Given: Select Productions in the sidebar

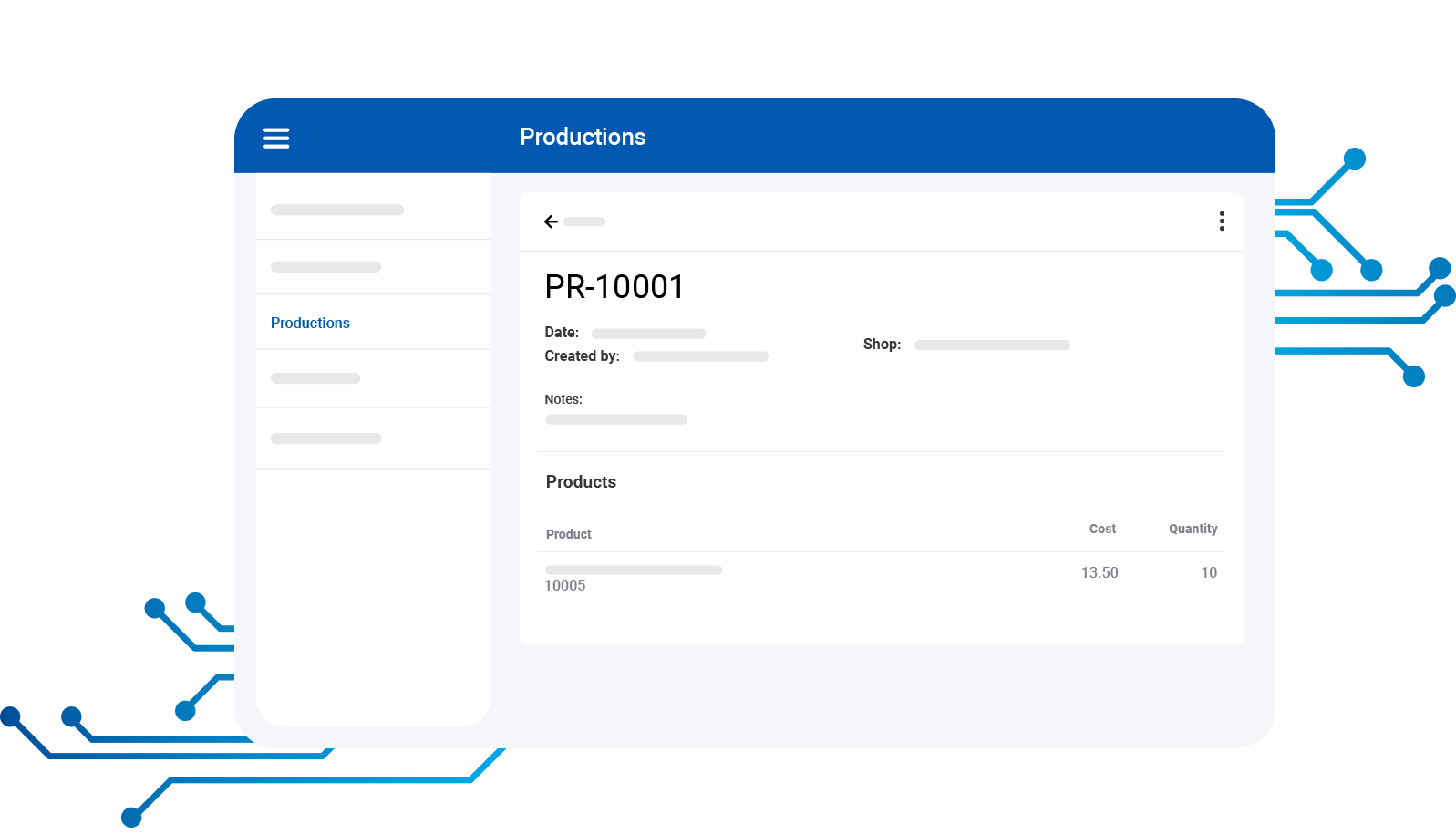Looking at the screenshot, I should point(310,323).
